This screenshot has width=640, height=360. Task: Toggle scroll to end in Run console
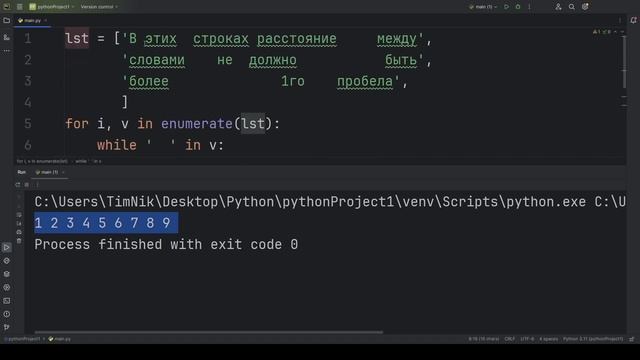[x=19, y=224]
